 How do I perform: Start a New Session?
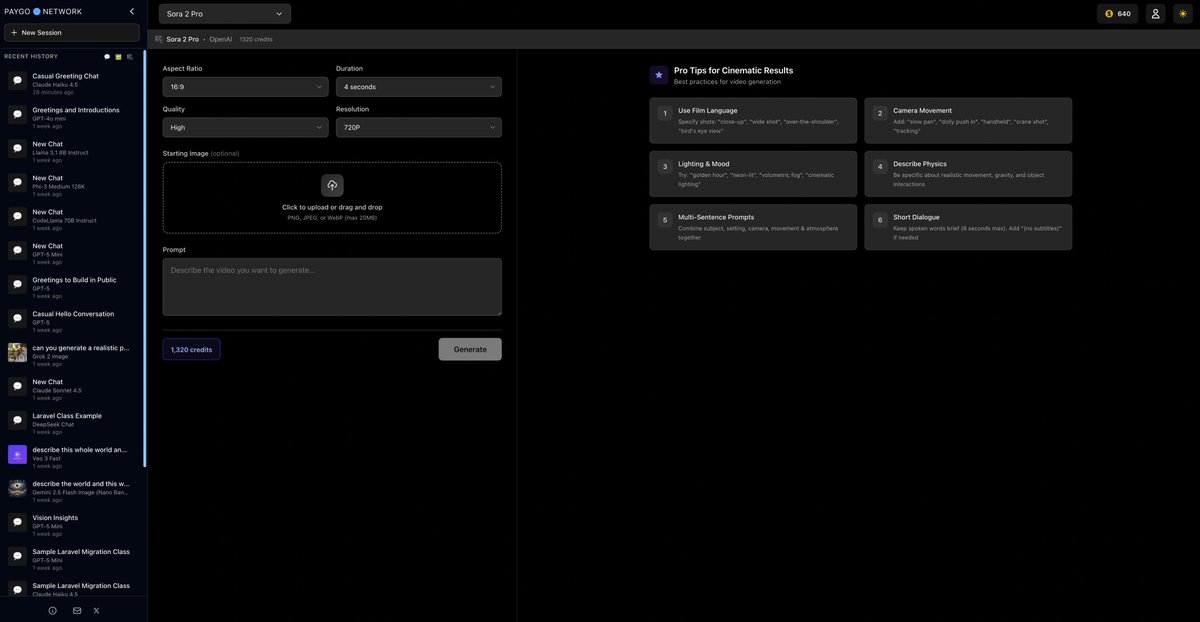point(72,32)
